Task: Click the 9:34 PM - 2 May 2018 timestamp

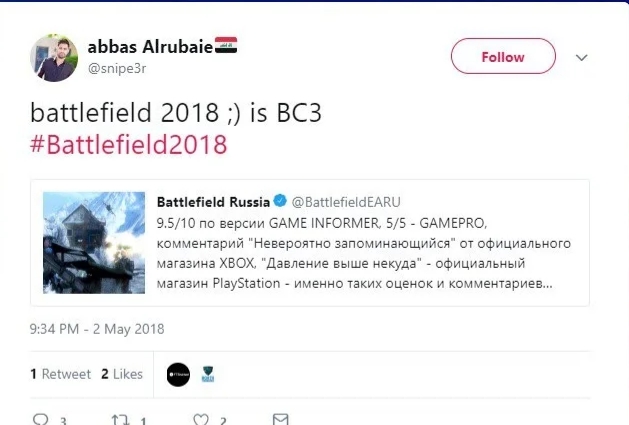Action: [97, 329]
